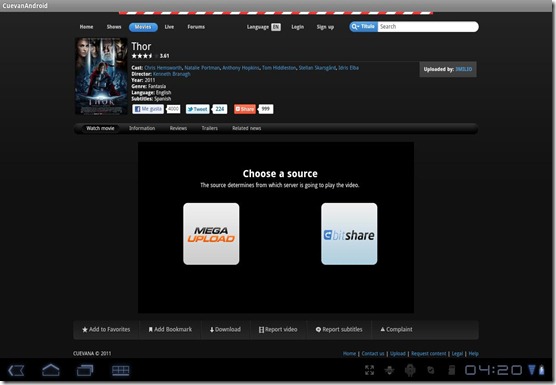Image resolution: width=556 pixels, height=385 pixels.
Task: Open the Movies menu item
Action: pyautogui.click(x=143, y=27)
